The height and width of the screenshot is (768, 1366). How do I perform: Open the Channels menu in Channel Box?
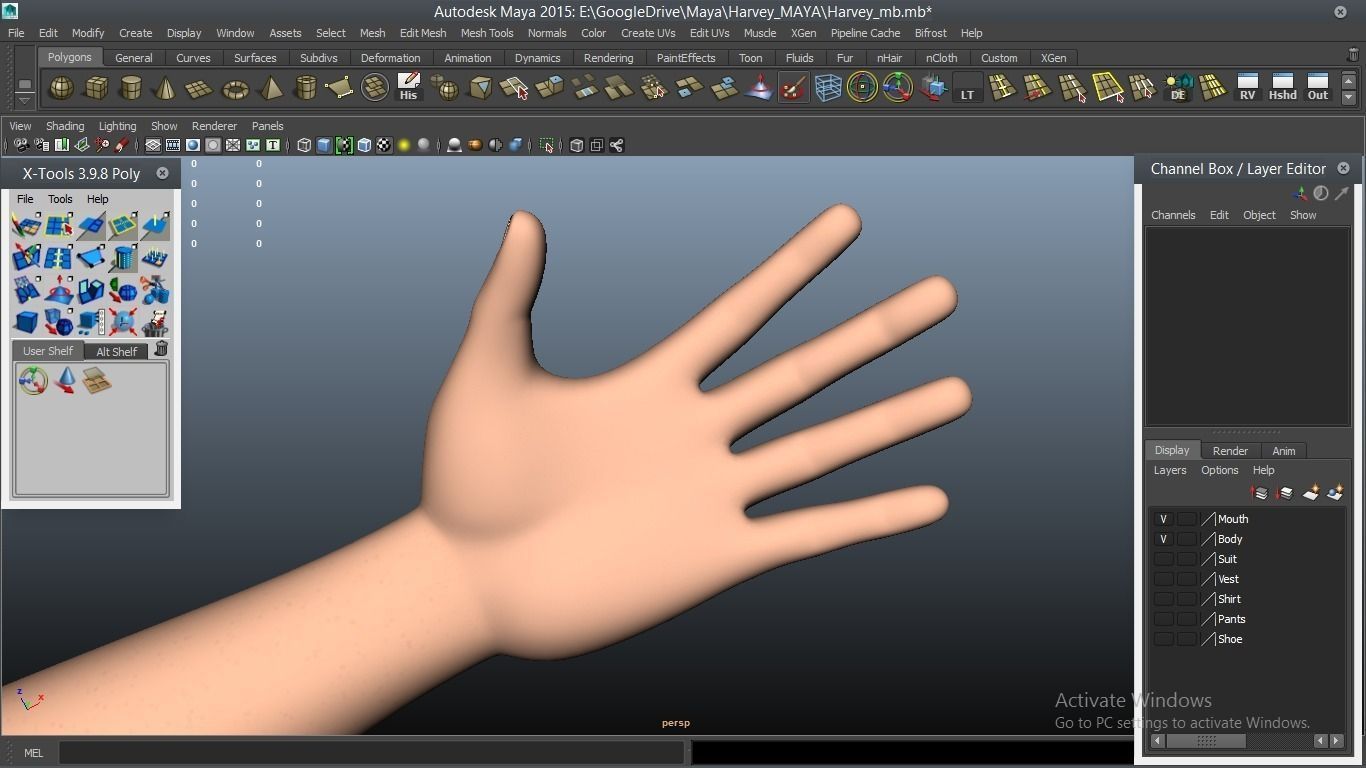1173,215
